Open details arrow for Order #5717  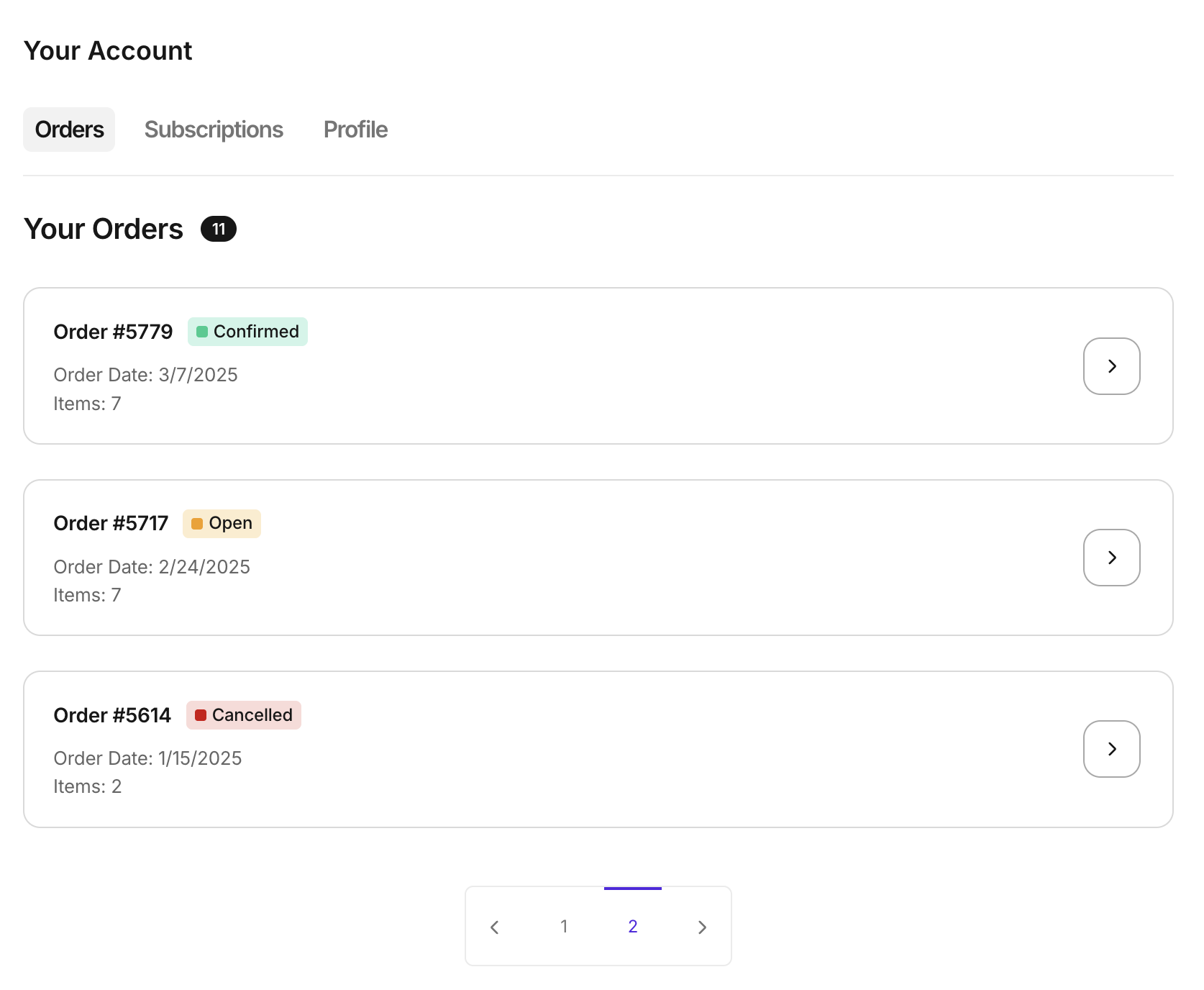coord(1111,558)
